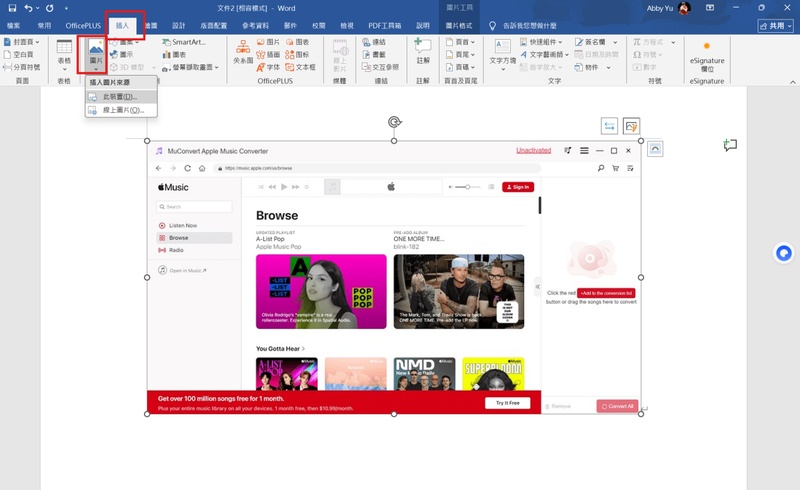Click the floating image-edit icon above the picture
The image size is (800, 490).
[631, 126]
